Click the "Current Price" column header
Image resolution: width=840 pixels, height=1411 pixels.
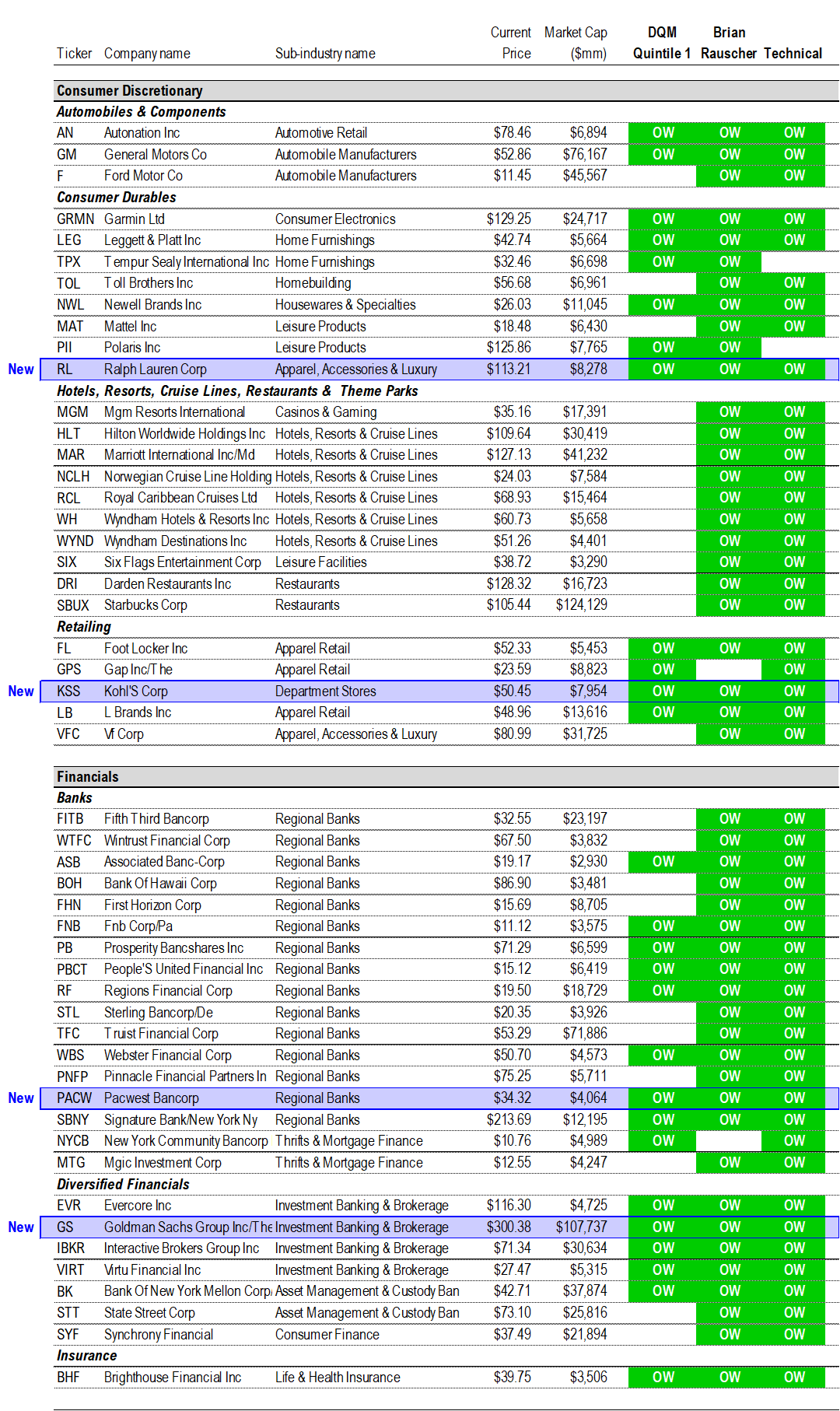511,43
